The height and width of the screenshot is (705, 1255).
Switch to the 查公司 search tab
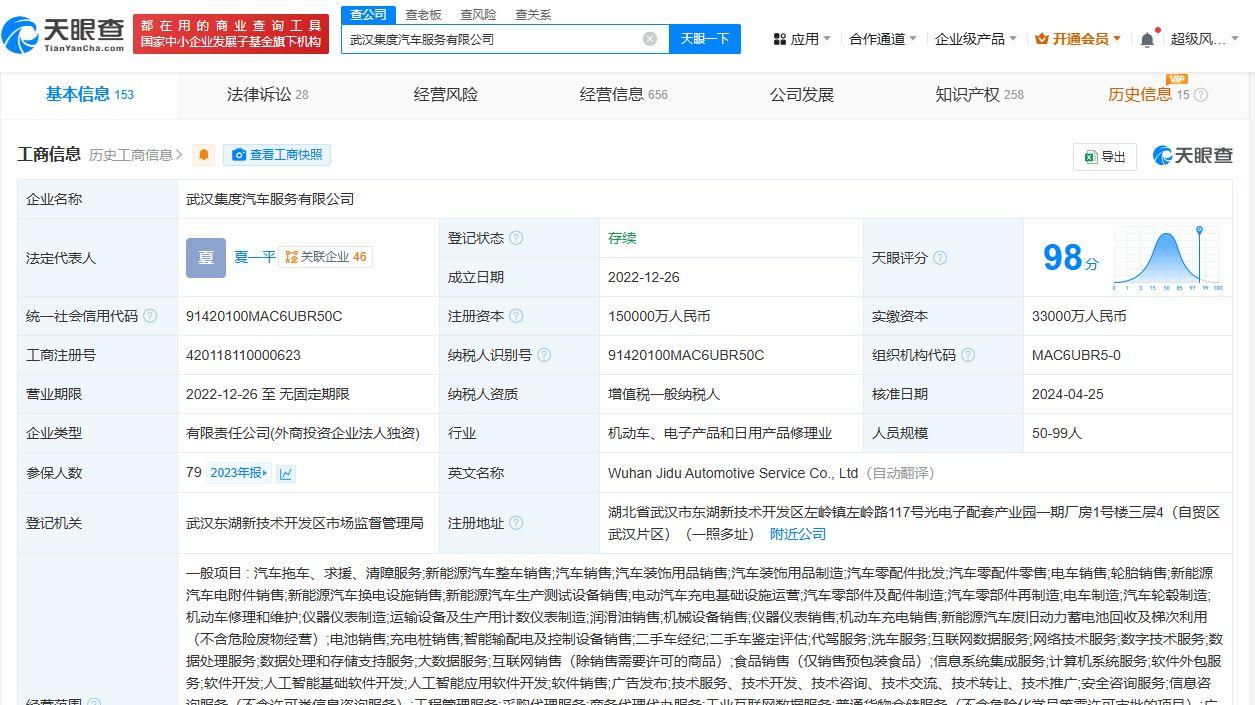[369, 14]
